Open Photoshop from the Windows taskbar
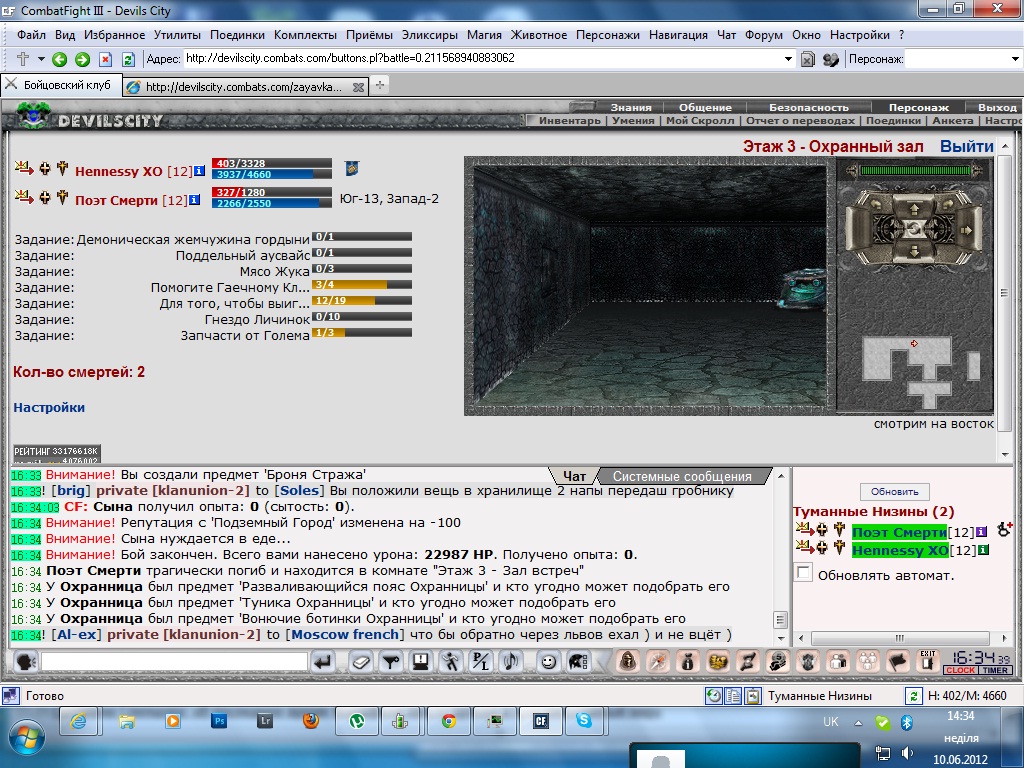Screen dimensions: 1024x768 [219, 721]
